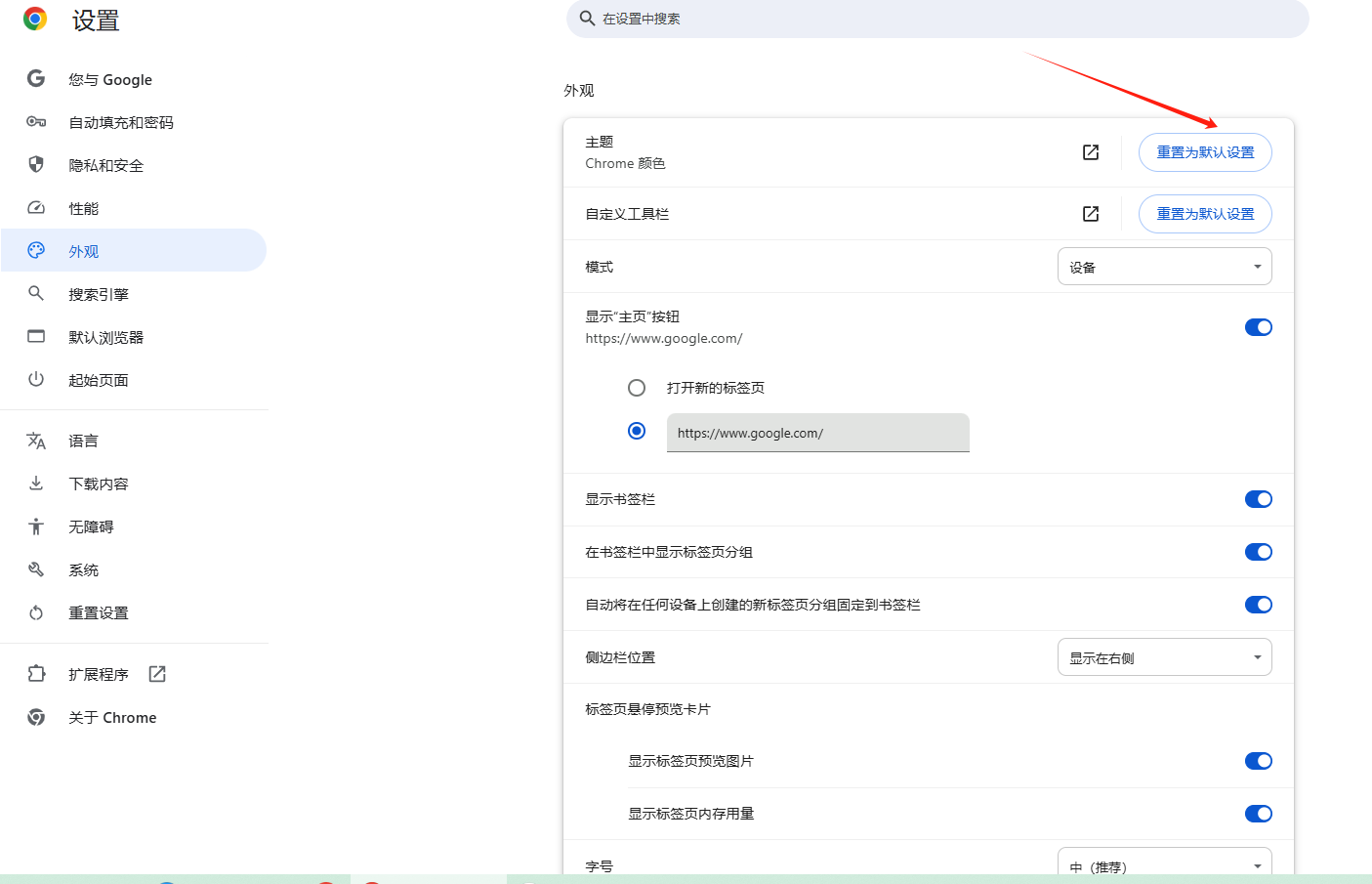Click the magnifier icon for 搜索引擎
The image size is (1372, 884).
coord(36,293)
